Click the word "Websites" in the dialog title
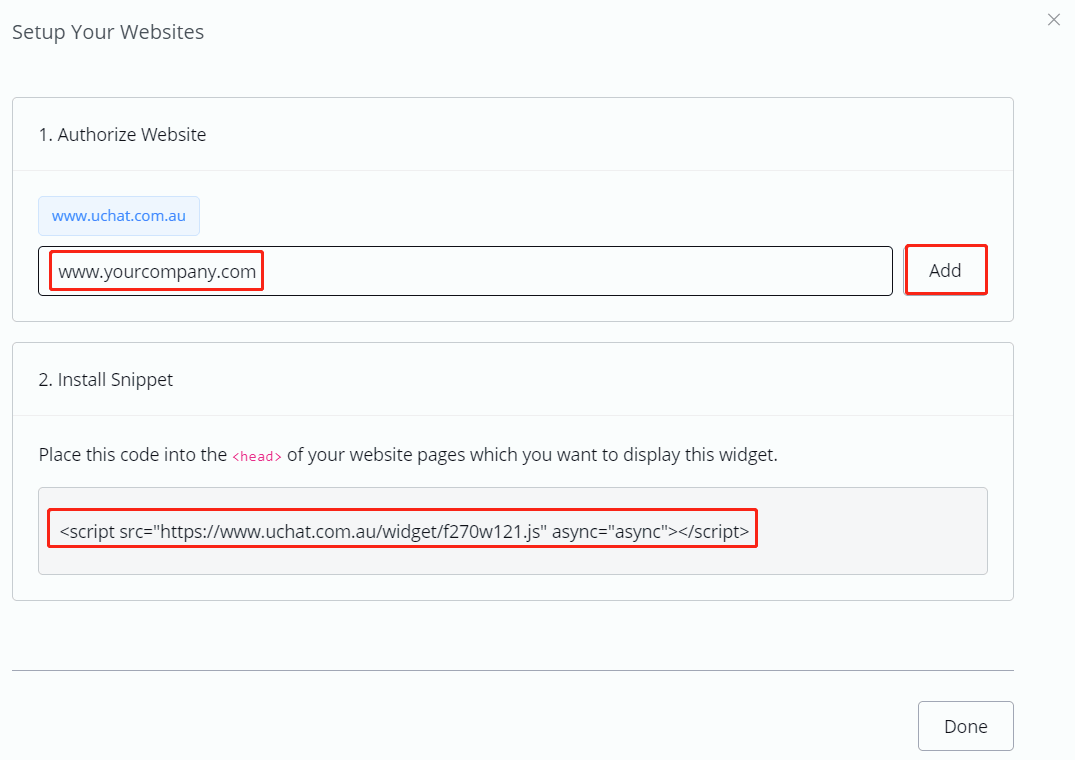Screen dimensions: 1075x760 coord(162,32)
